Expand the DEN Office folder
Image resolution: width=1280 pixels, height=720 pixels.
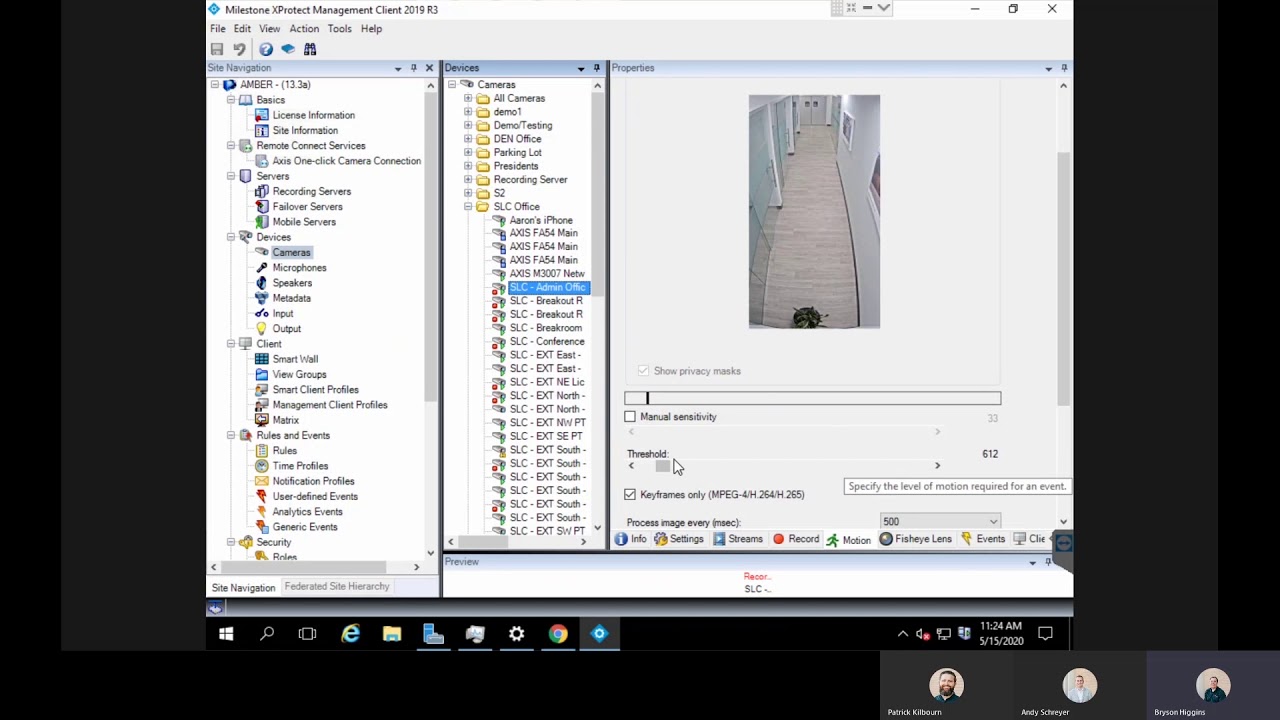tap(467, 139)
